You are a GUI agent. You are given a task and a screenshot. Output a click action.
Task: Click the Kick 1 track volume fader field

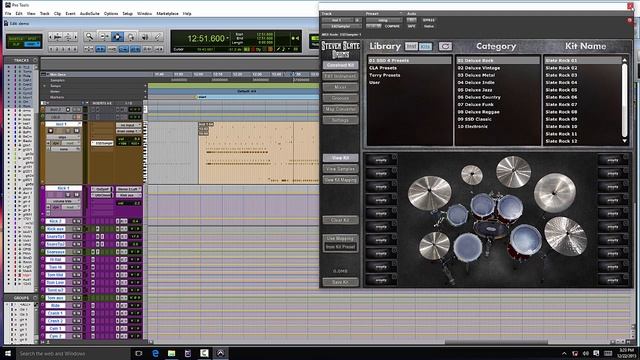pos(128,203)
